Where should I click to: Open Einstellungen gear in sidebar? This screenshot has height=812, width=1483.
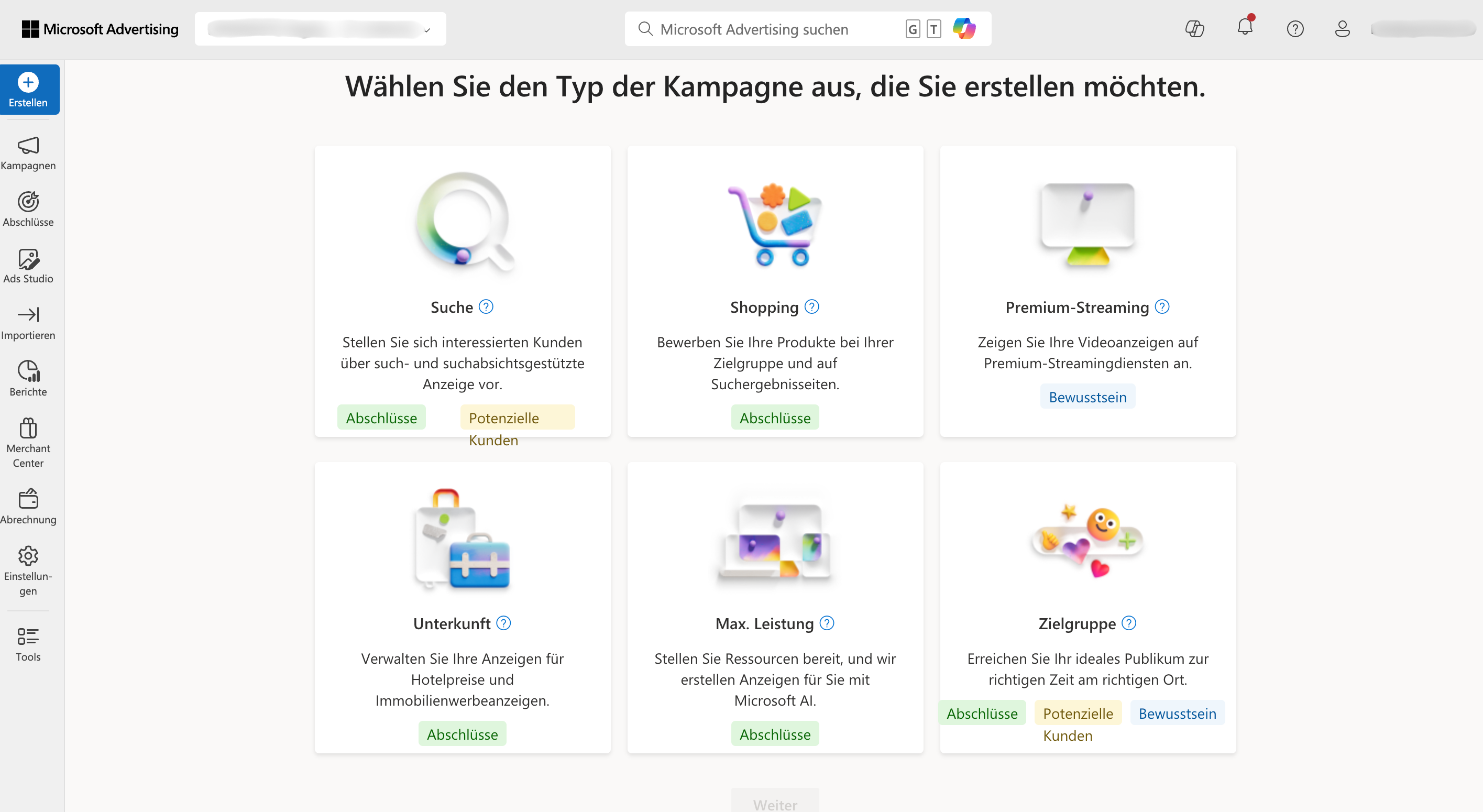28,556
